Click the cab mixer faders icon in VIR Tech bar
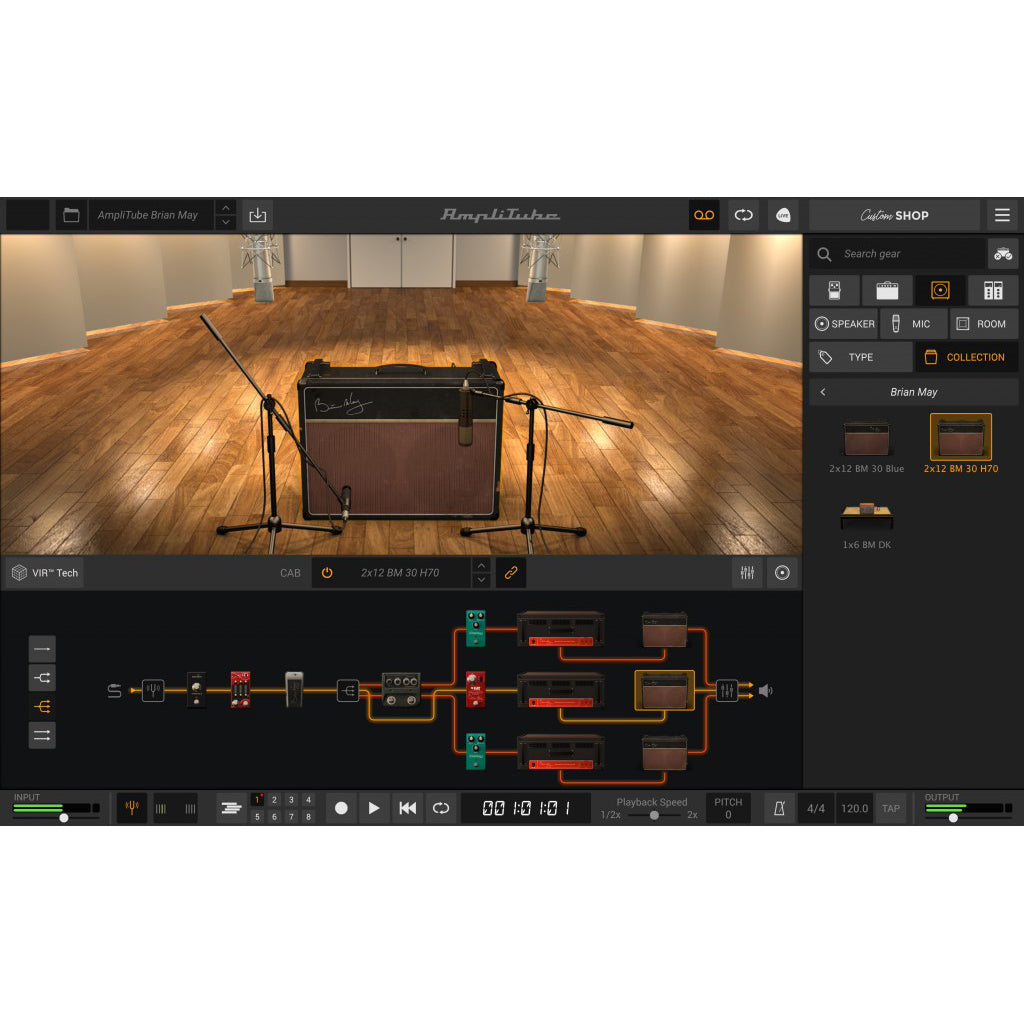The image size is (1024, 1024). point(746,573)
